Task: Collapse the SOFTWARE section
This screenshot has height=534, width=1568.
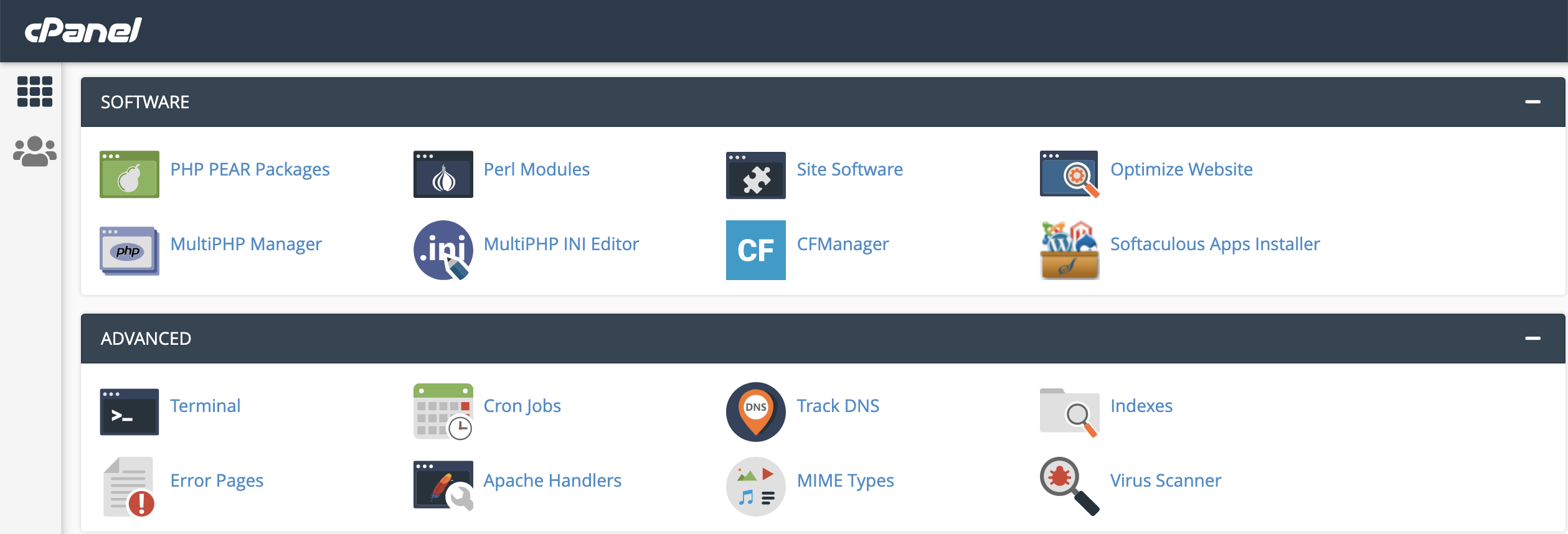Action: pyautogui.click(x=1533, y=101)
